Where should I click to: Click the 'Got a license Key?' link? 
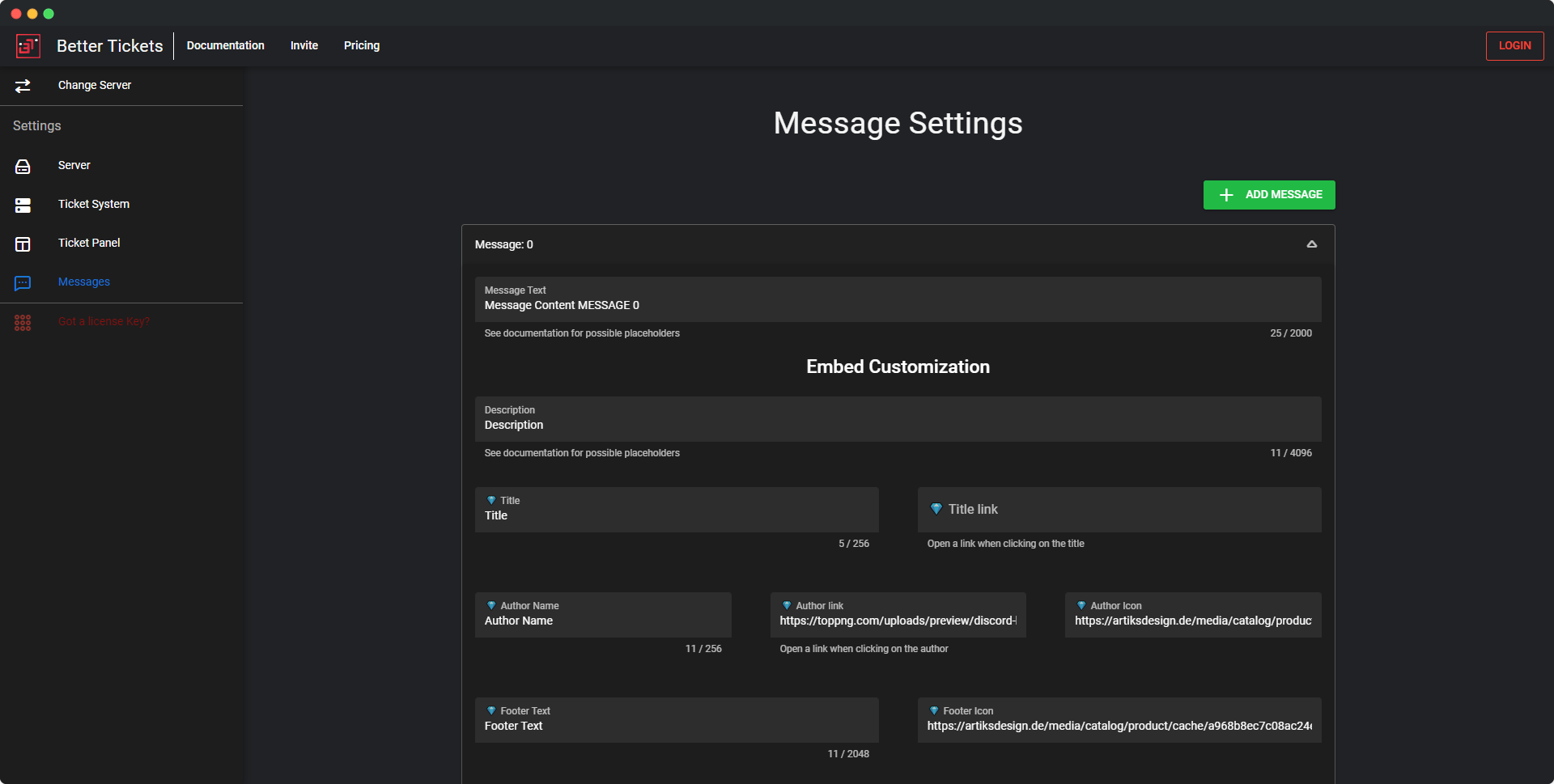coord(104,322)
